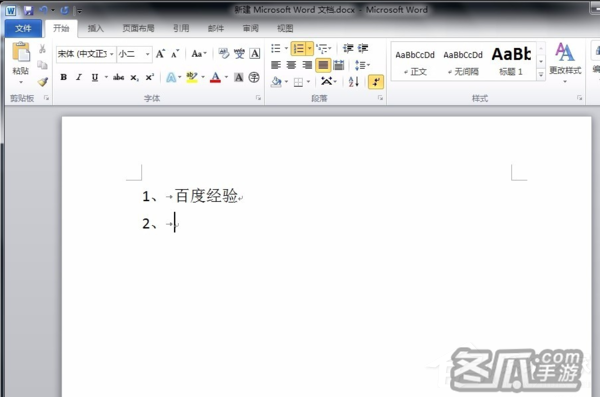Click the bullet list icon
The width and height of the screenshot is (600, 397).
pyautogui.click(x=276, y=48)
